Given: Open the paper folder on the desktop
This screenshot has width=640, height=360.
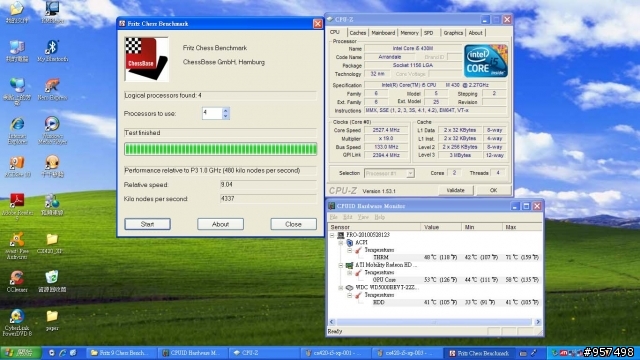Looking at the screenshot, I should tap(52, 320).
